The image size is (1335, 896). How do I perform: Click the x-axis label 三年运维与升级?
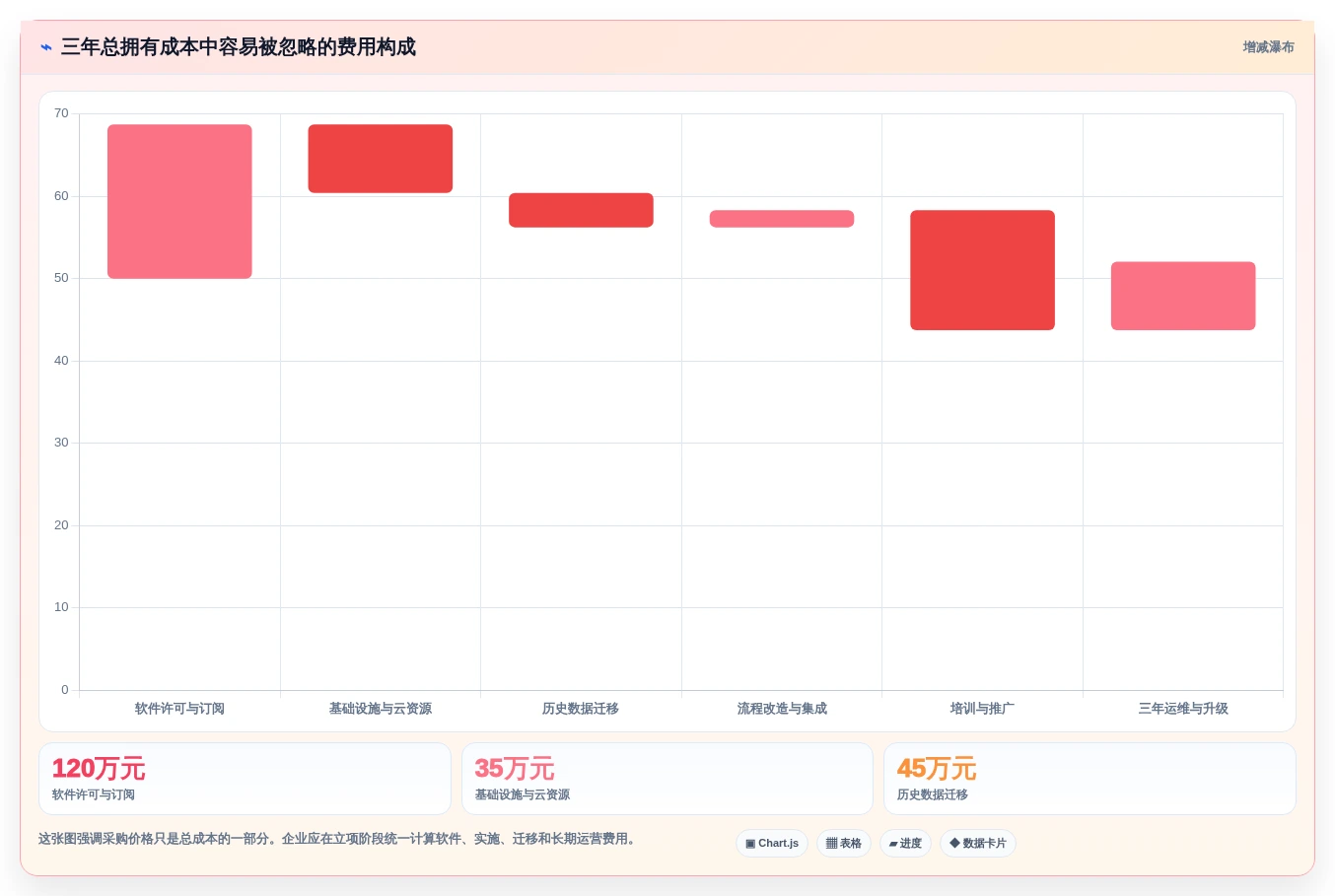[x=1183, y=709]
